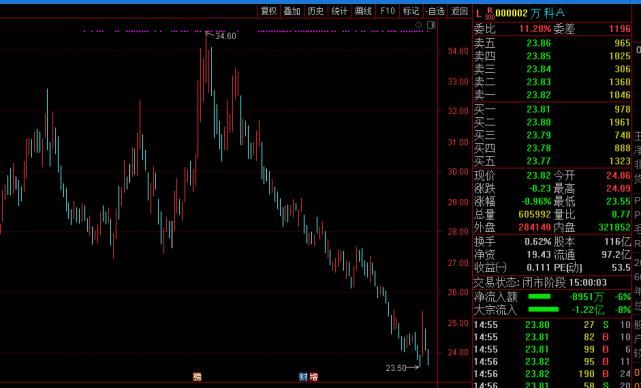Click the 换手 value 0.62%
This screenshot has height=388, width=641.
pyautogui.click(x=538, y=242)
